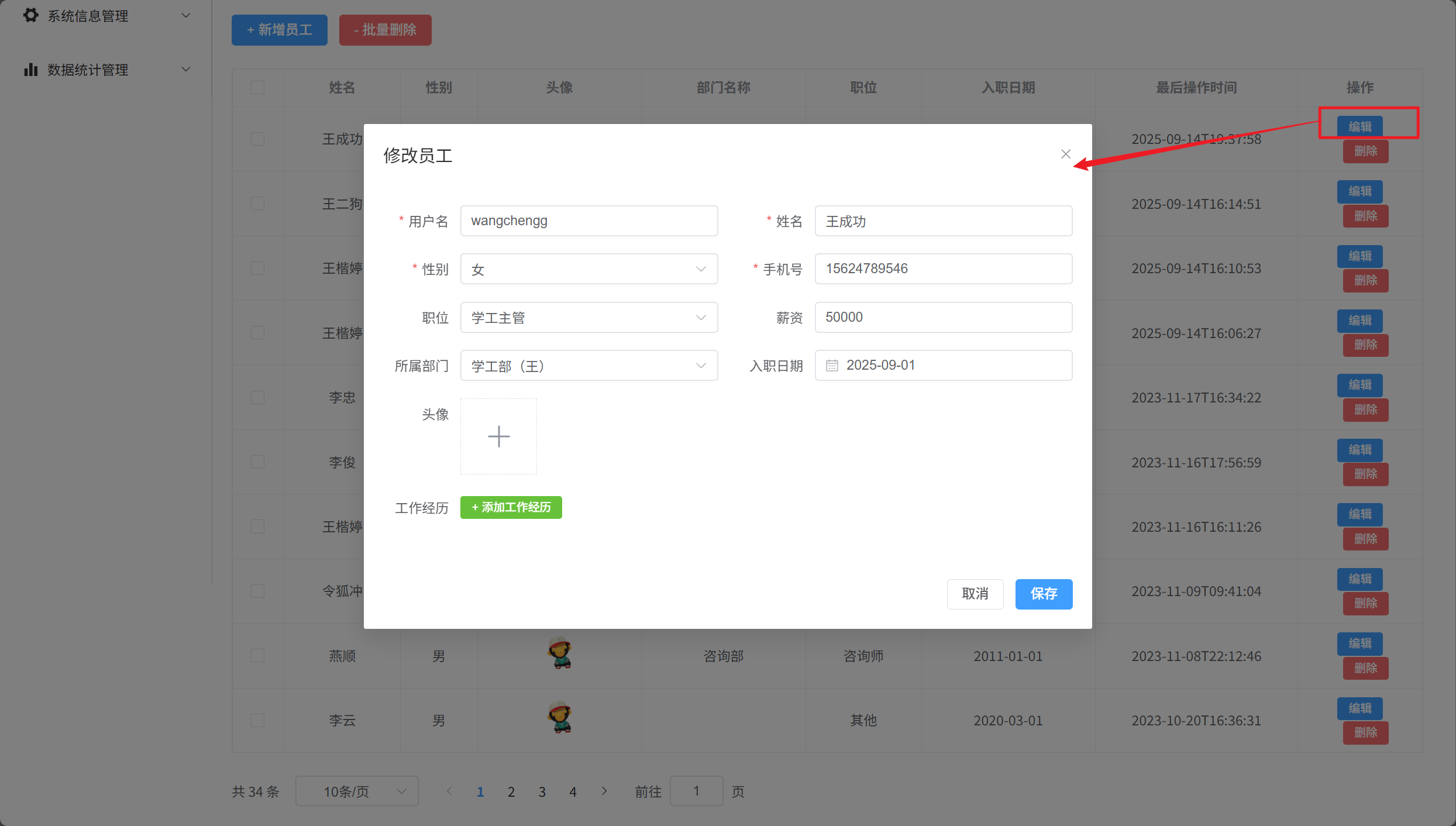Click the green 添加工作经历 button

[x=511, y=507]
